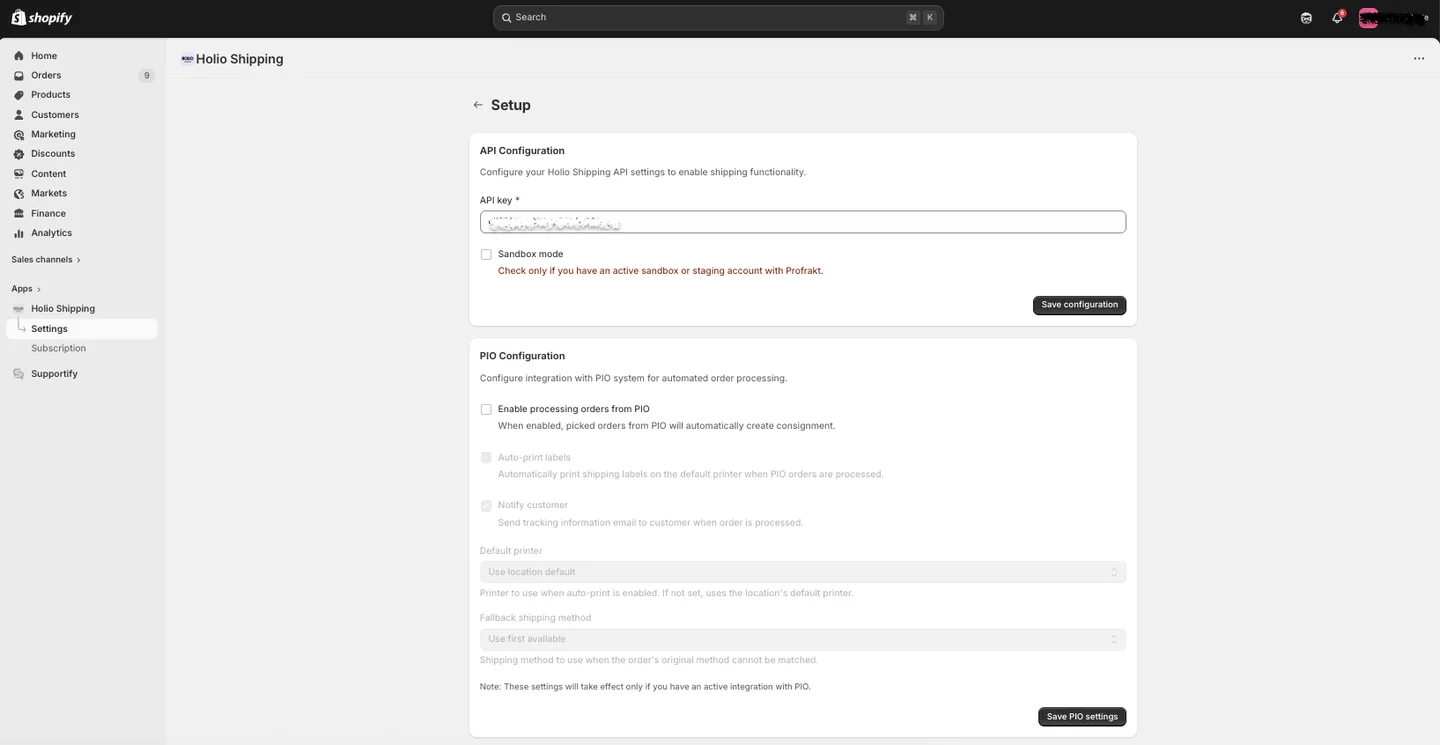Click the 'PIO Configuration' heading
The image size is (1440, 745).
tap(522, 356)
